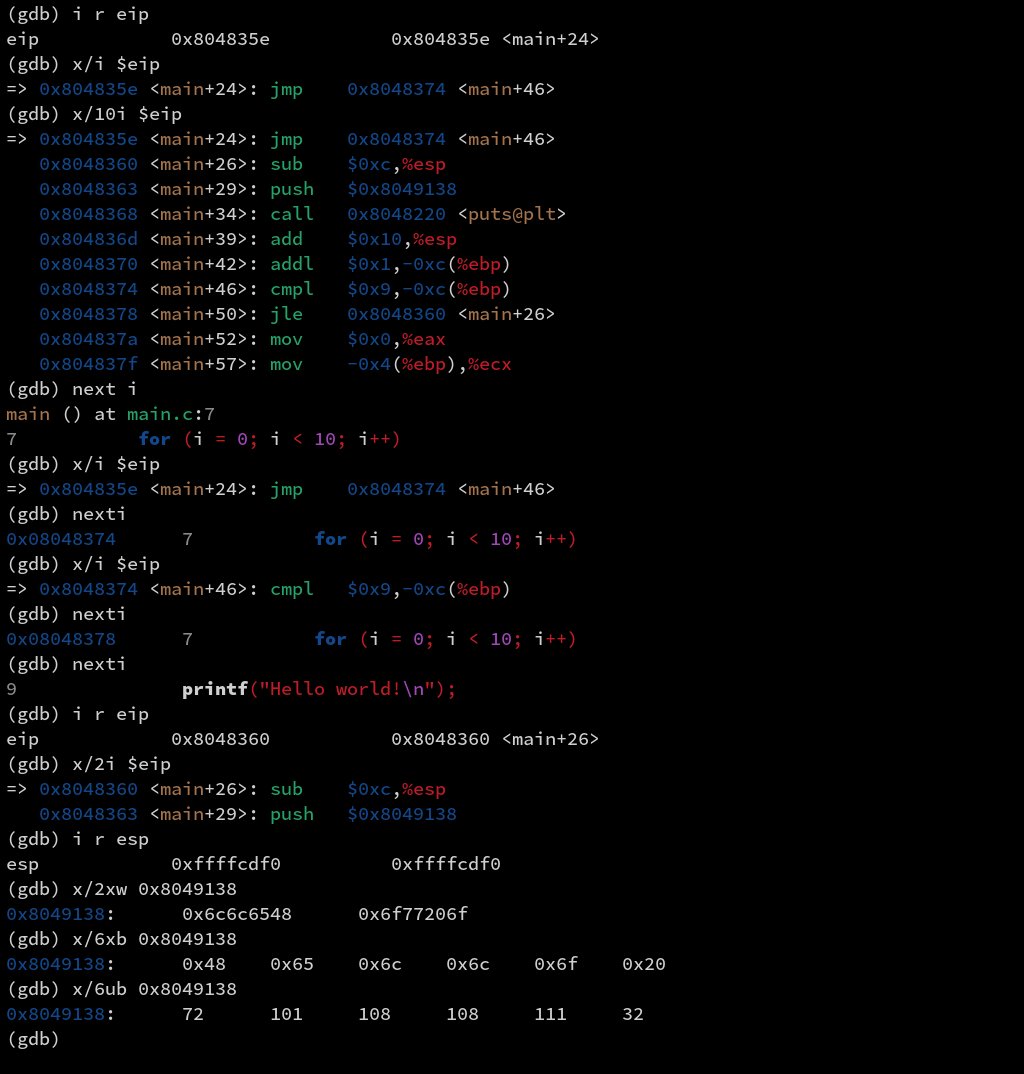The height and width of the screenshot is (1074, 1024).
Task: Select the decimal value 111
Action: point(551,1014)
